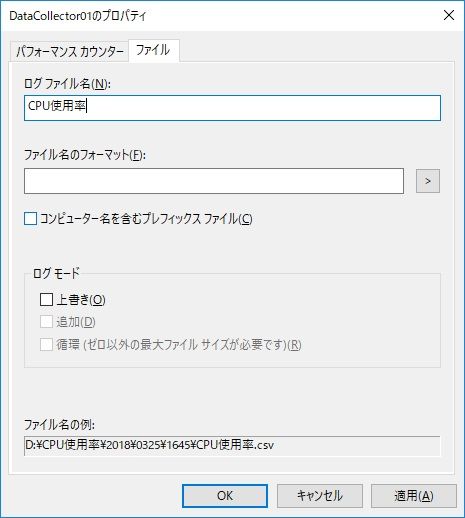Click the ファイル名のフォーマット(F) label

pyautogui.click(x=85, y=155)
